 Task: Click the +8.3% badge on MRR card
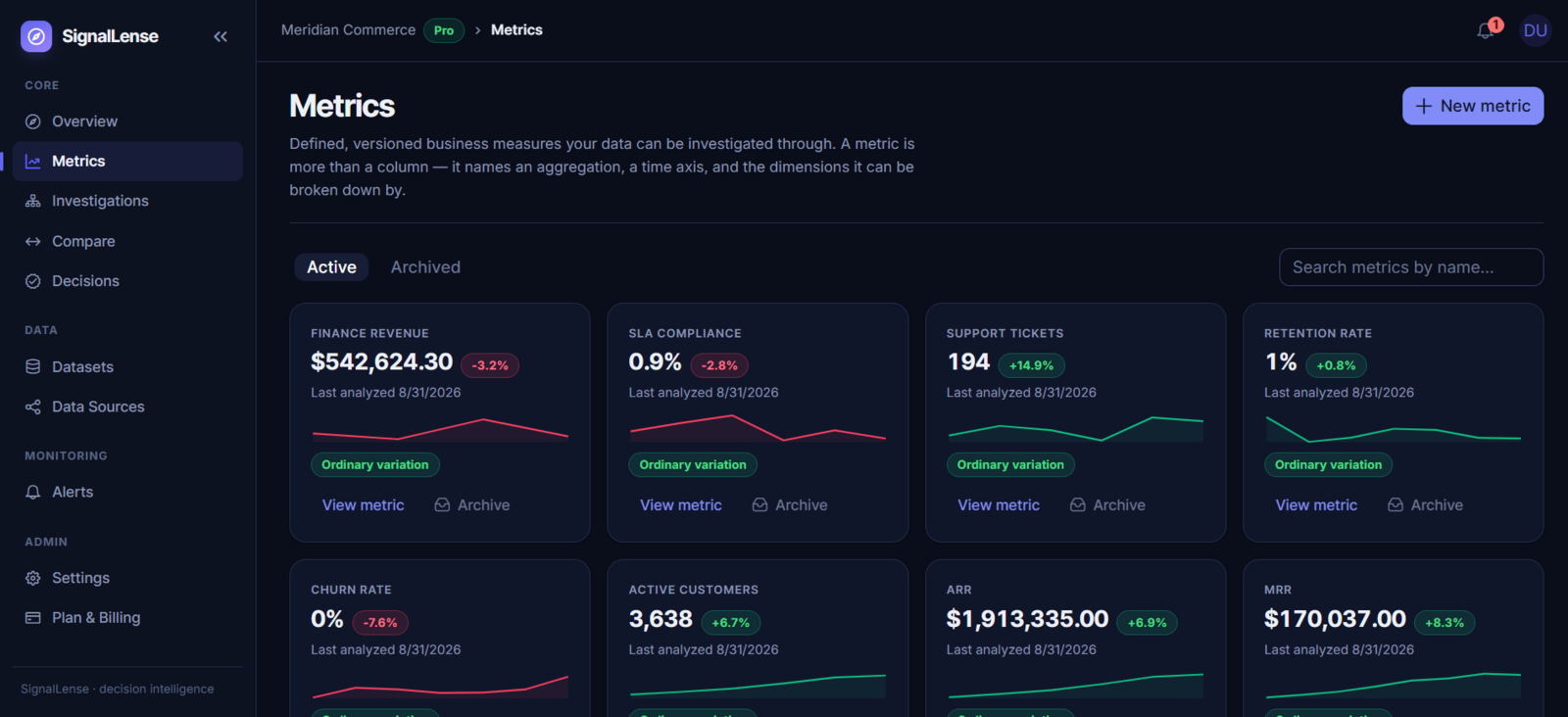1445,623
